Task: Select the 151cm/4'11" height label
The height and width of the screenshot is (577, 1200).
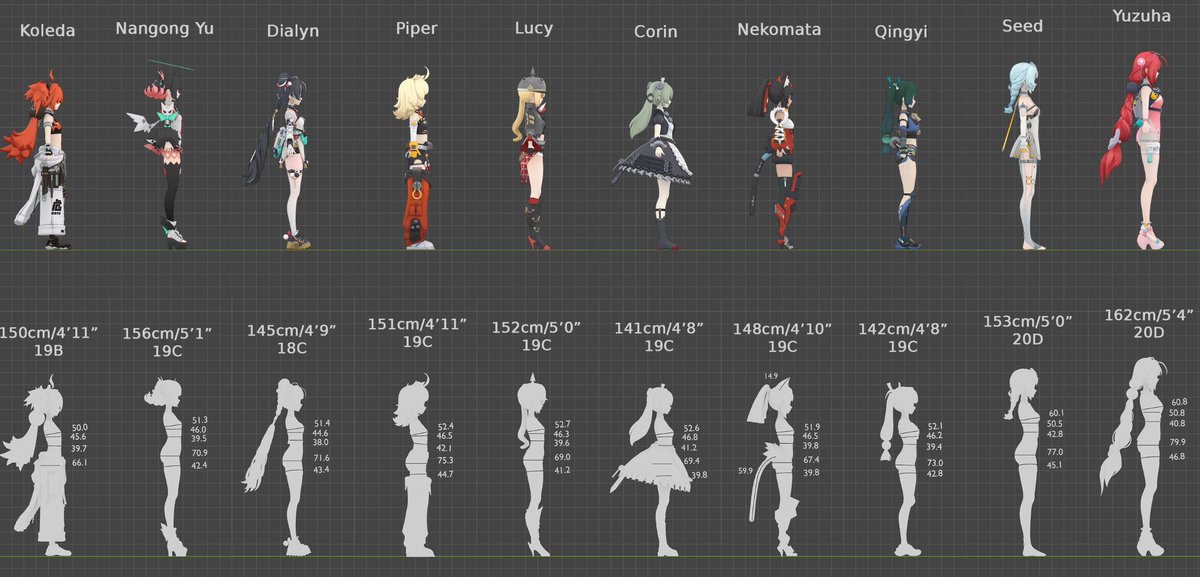Action: [x=416, y=324]
